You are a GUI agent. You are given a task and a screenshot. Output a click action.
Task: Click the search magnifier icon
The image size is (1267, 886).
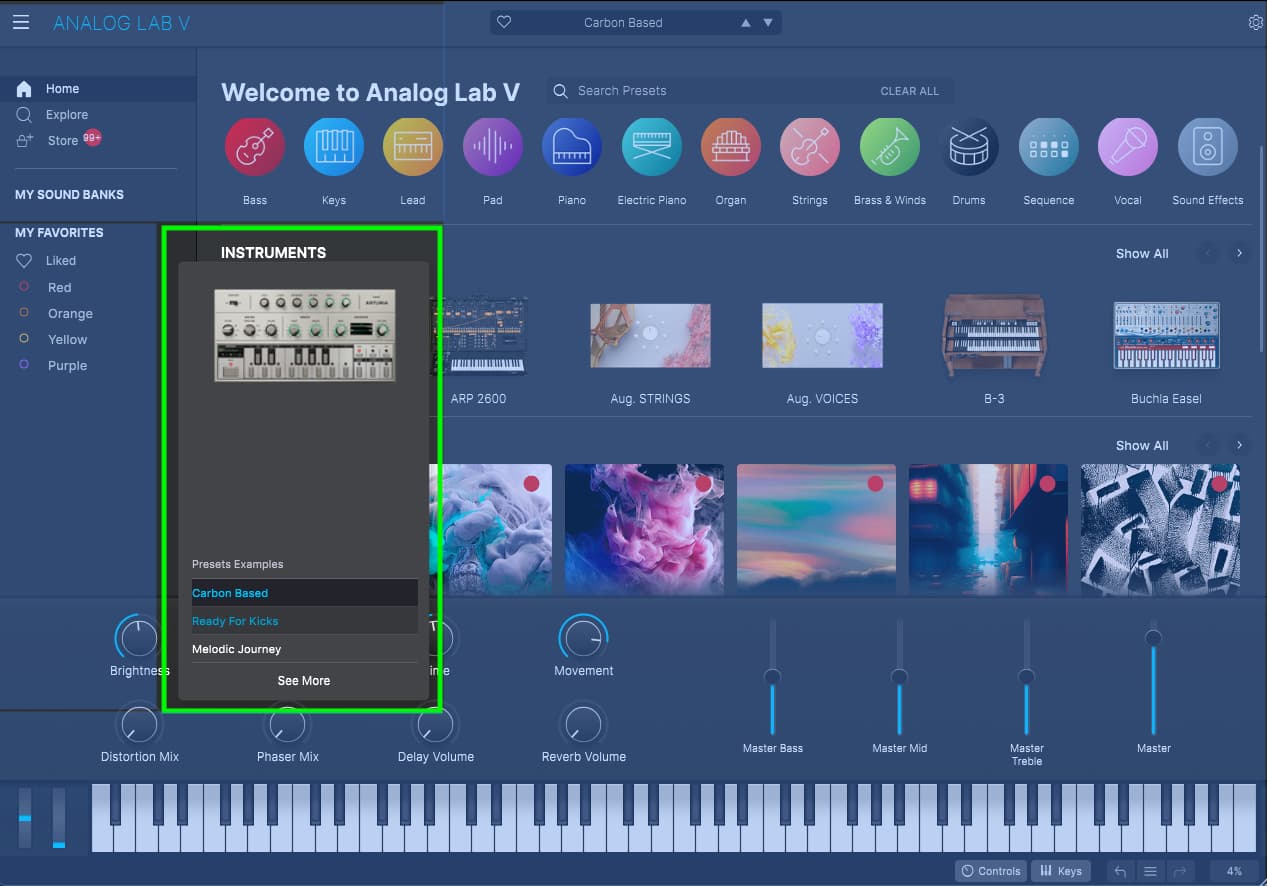pos(561,91)
